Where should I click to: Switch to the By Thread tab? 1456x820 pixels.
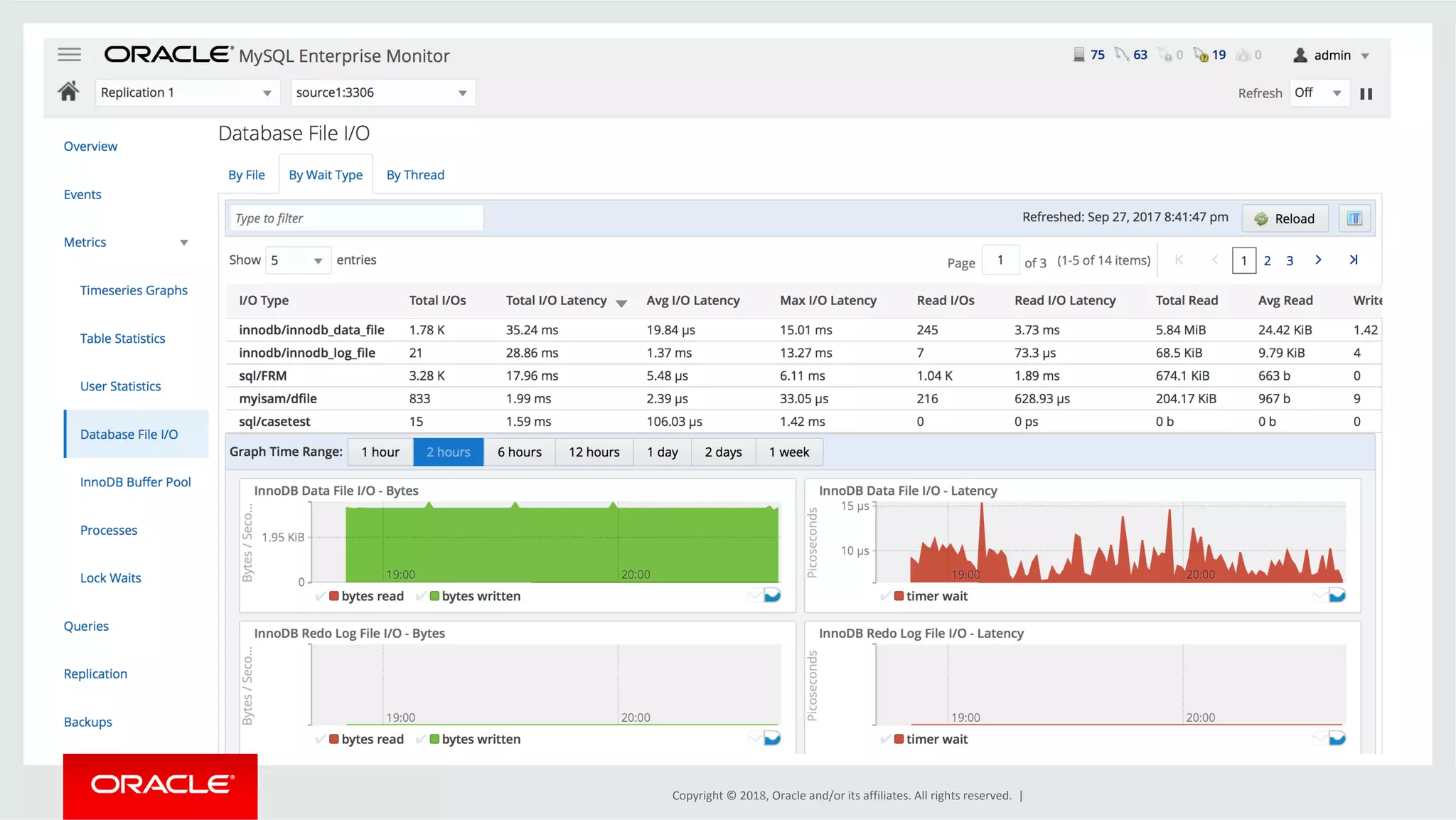tap(415, 175)
